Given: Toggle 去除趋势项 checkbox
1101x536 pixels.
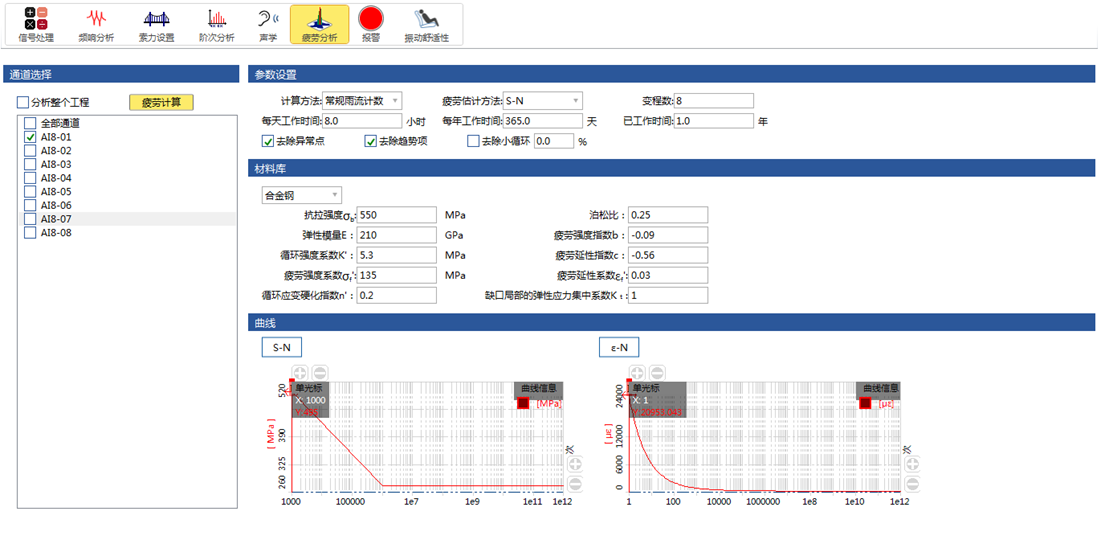Looking at the screenshot, I should (370, 141).
